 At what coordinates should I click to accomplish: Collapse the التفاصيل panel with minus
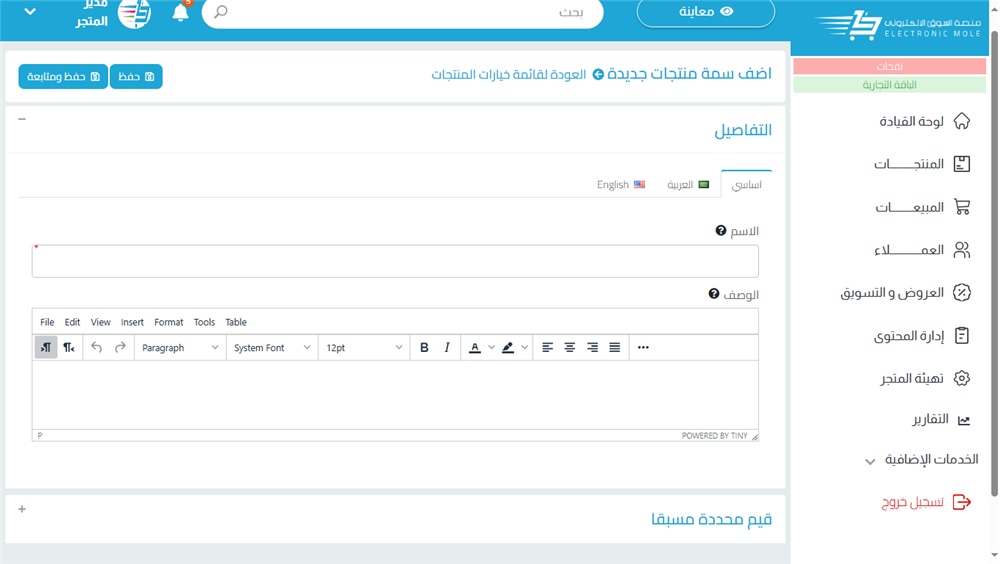22,119
